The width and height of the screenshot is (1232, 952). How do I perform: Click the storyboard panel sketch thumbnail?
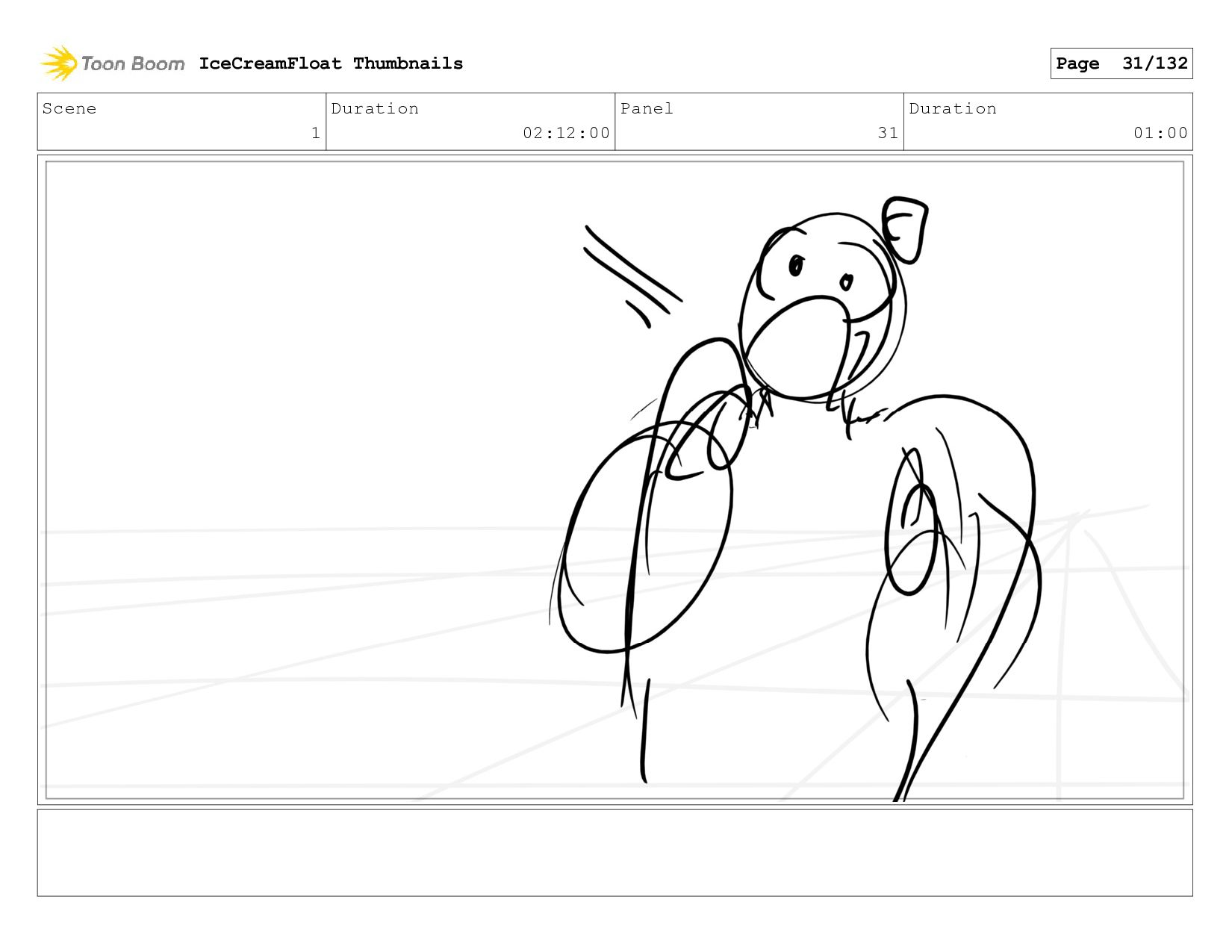click(x=615, y=480)
